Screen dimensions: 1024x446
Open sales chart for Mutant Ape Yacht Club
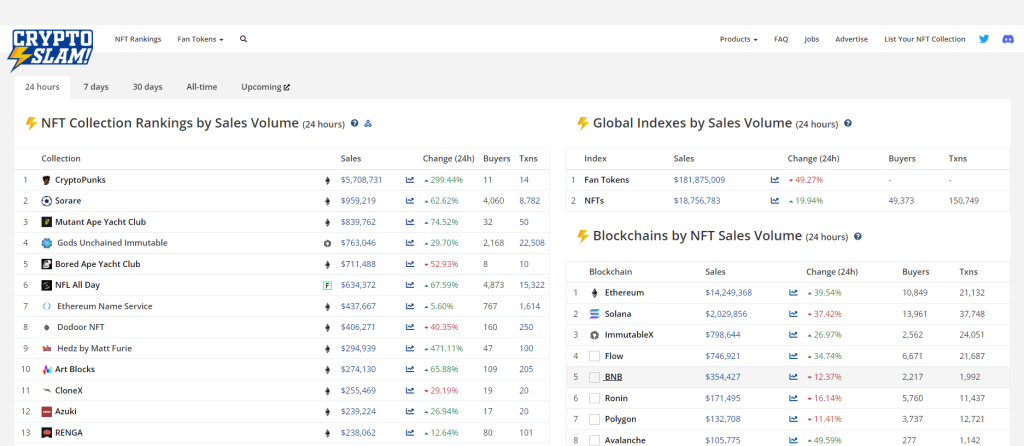pyautogui.click(x=409, y=222)
